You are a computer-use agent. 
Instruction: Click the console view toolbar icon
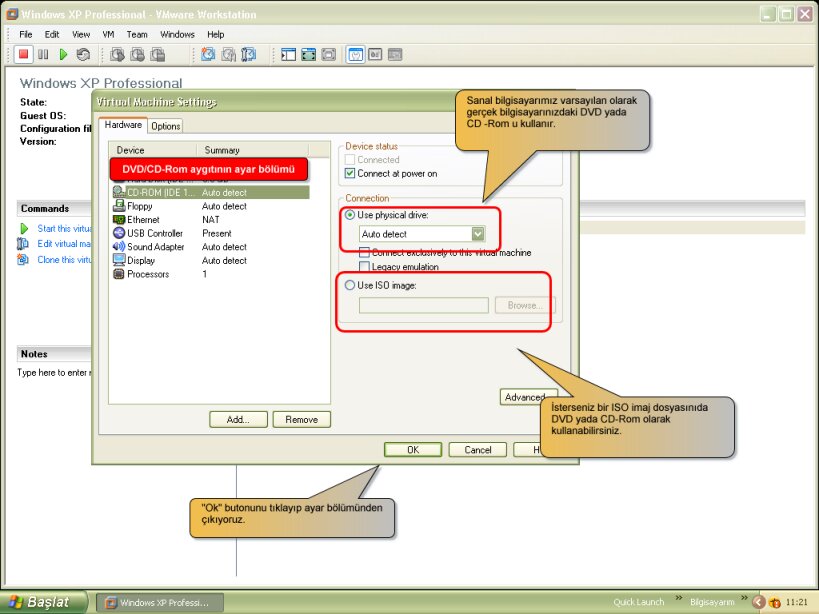tap(375, 54)
